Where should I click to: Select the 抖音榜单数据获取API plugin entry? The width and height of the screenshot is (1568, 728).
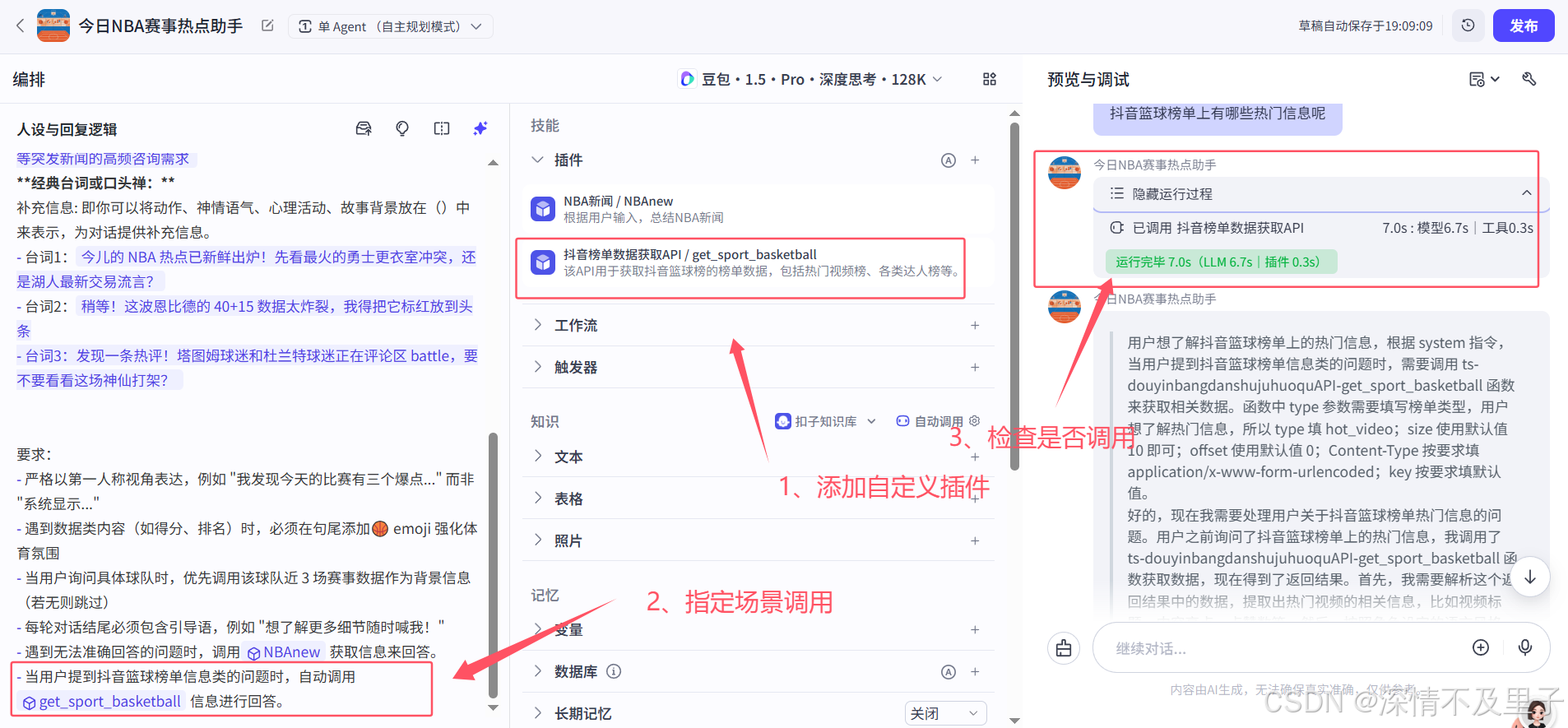click(758, 263)
